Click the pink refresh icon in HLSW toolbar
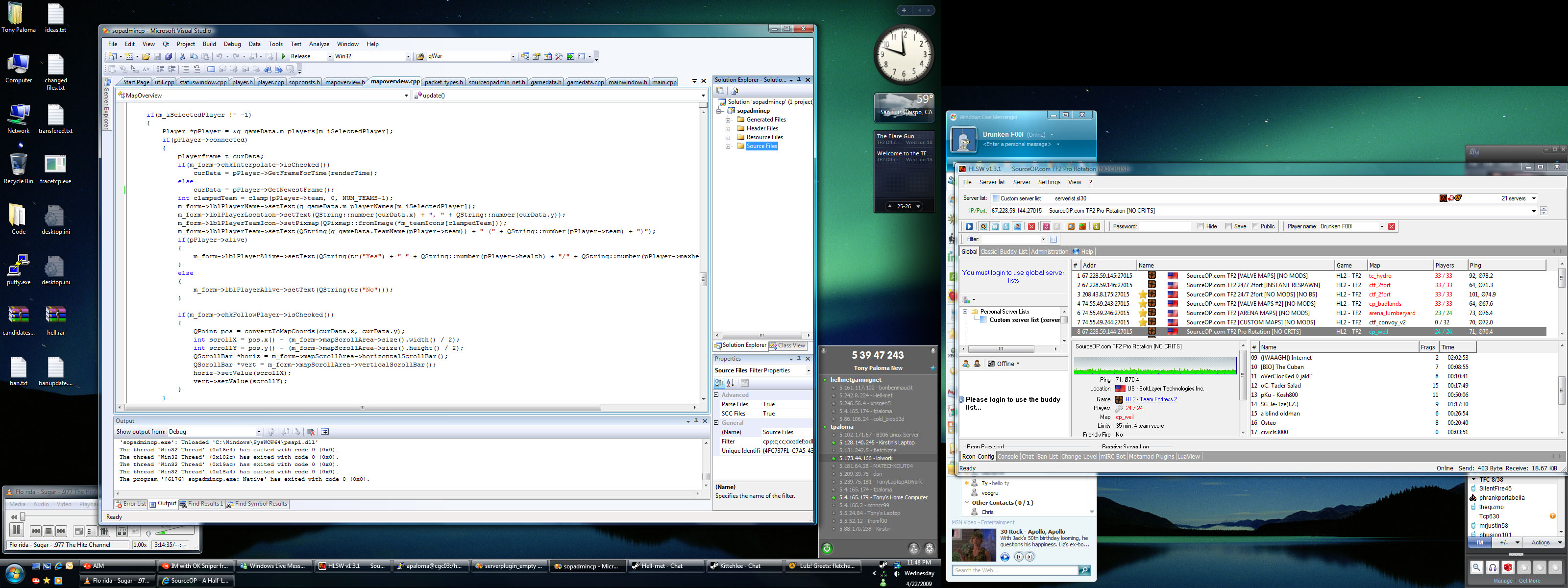The image size is (1568, 588). [1046, 226]
